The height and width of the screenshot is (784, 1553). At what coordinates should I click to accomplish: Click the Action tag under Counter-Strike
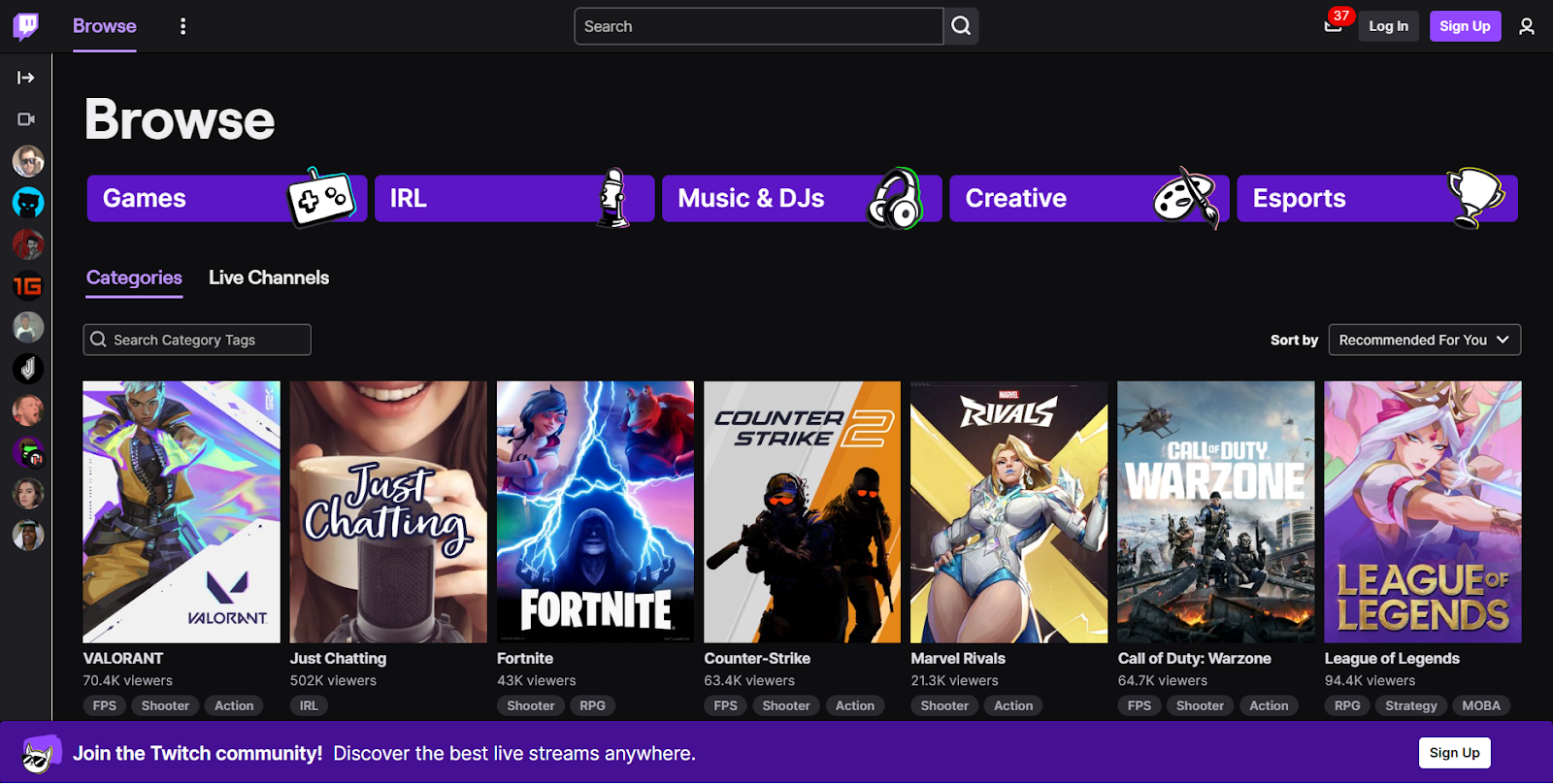(855, 706)
